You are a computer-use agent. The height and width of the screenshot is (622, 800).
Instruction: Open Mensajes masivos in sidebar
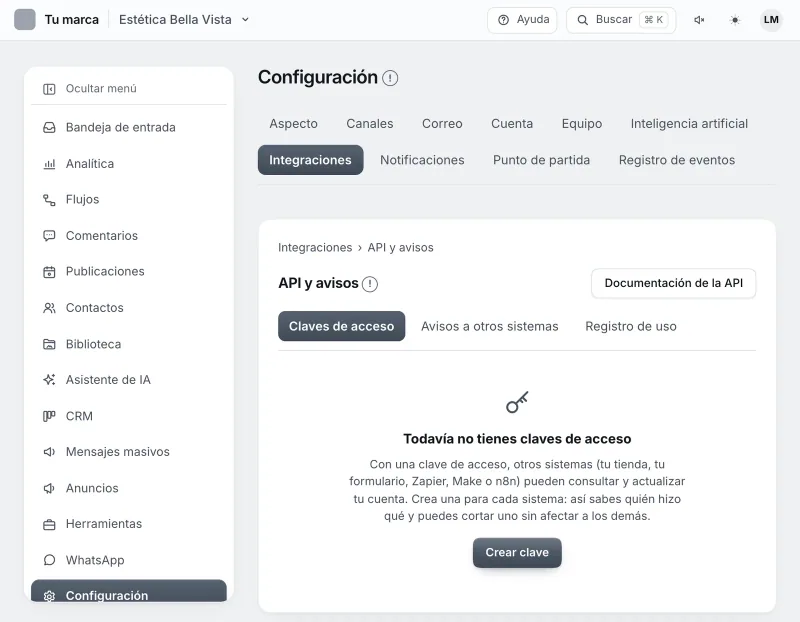pos(129,452)
